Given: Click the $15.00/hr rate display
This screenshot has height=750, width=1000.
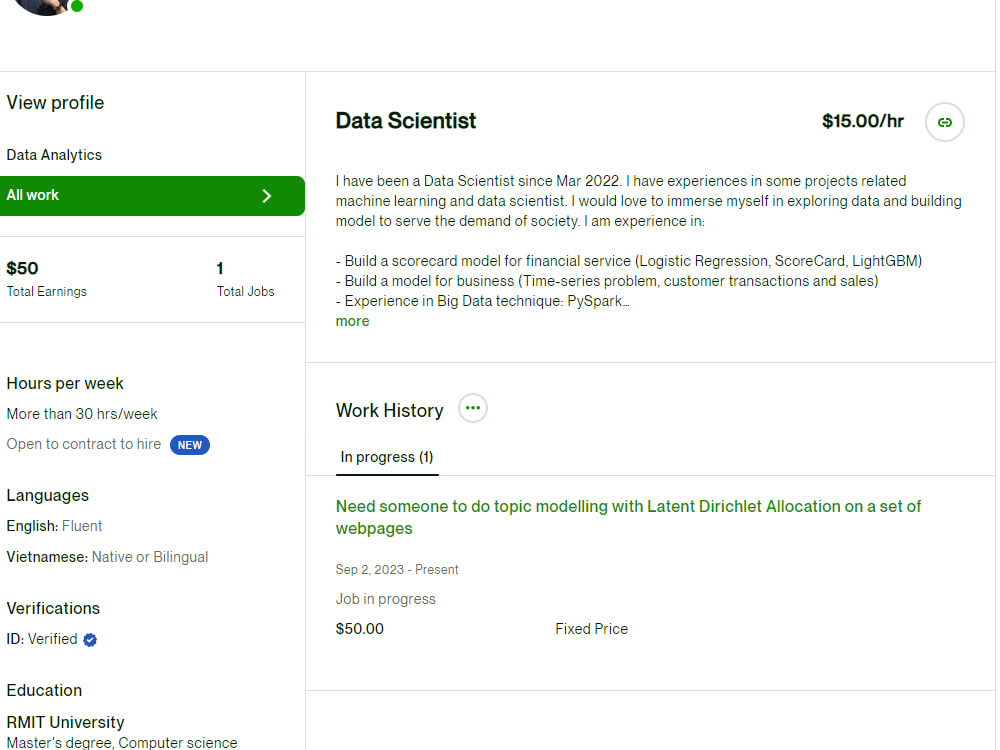Looking at the screenshot, I should point(862,121).
